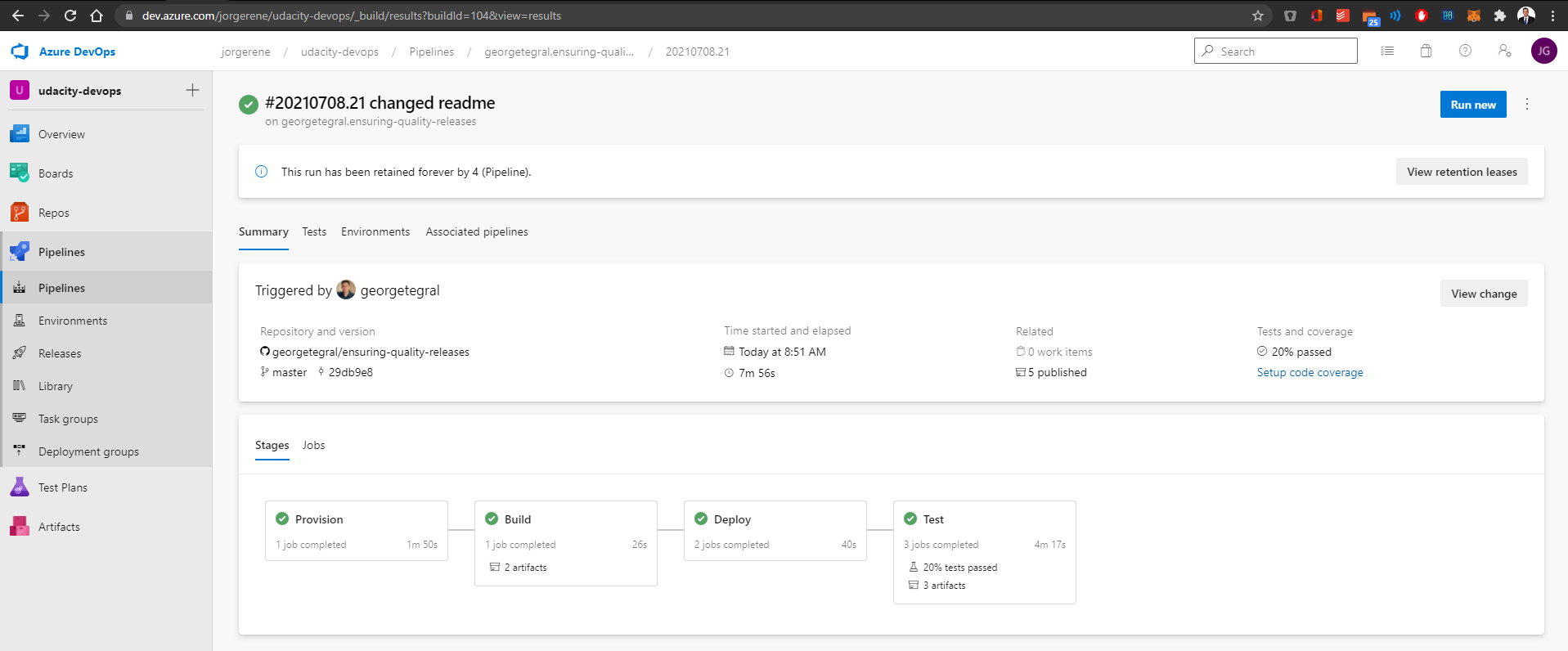Switch to the Jobs tab
1568x651 pixels.
(x=314, y=446)
